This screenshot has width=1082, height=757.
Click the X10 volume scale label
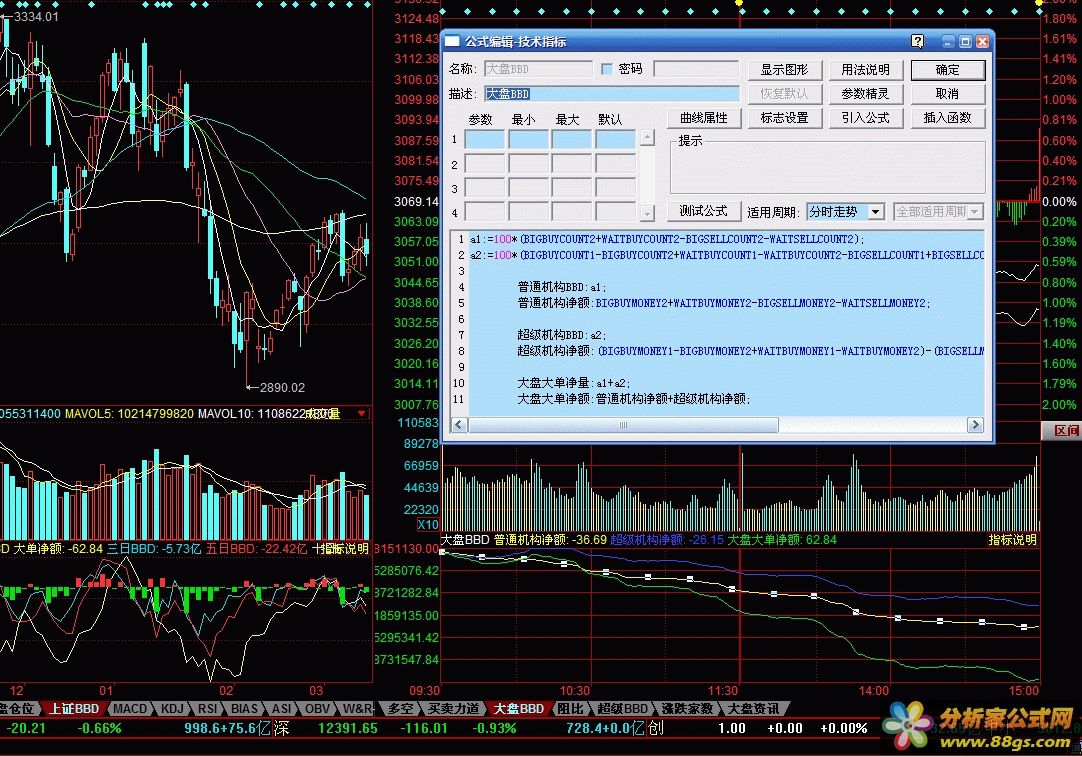(x=427, y=524)
